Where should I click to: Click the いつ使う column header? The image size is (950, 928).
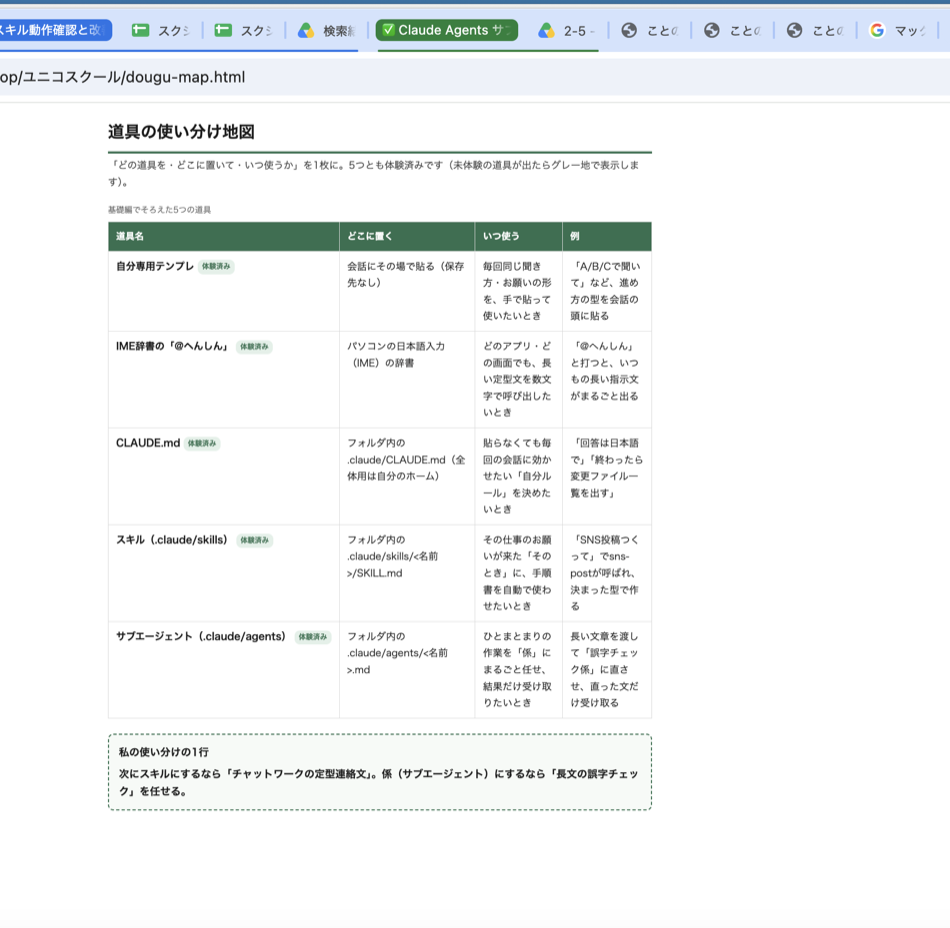(519, 236)
